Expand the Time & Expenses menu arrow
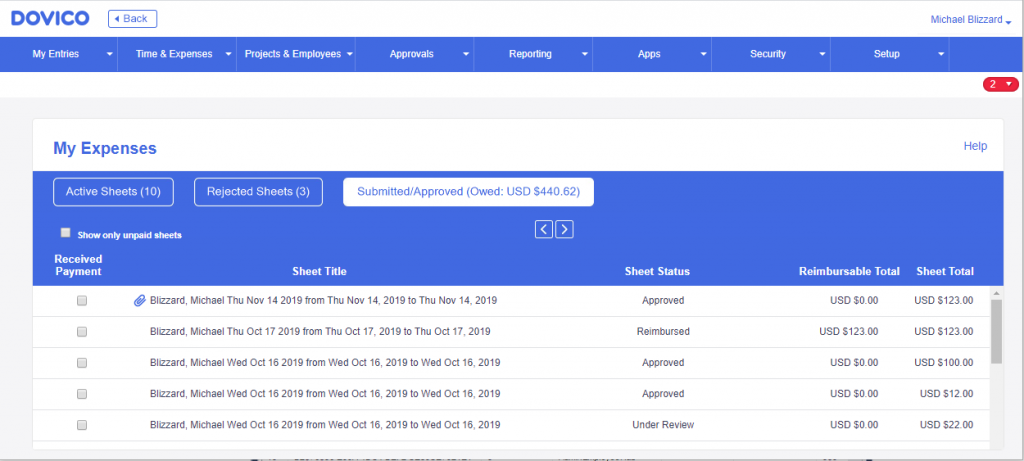1024x461 pixels. point(229,54)
